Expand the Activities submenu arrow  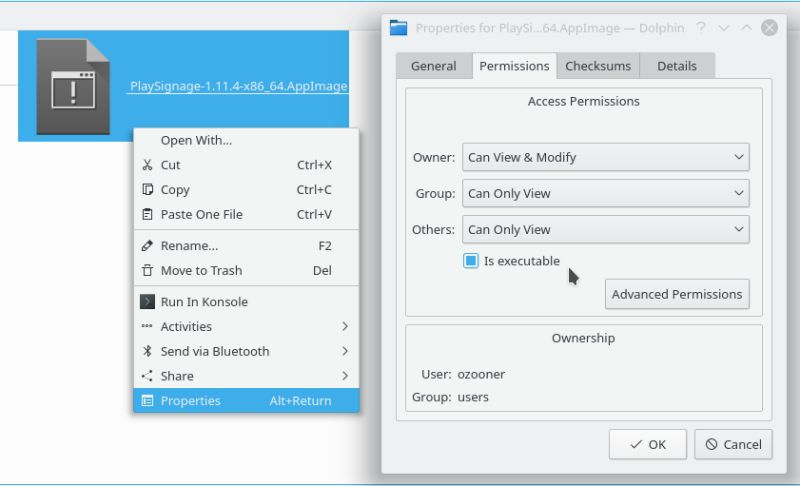coord(345,326)
